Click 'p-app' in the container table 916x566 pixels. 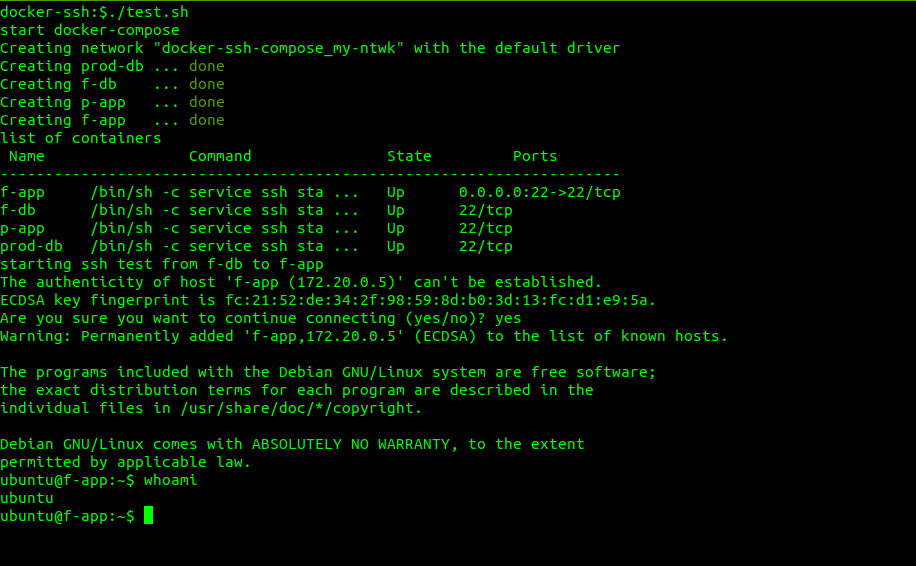(x=22, y=229)
